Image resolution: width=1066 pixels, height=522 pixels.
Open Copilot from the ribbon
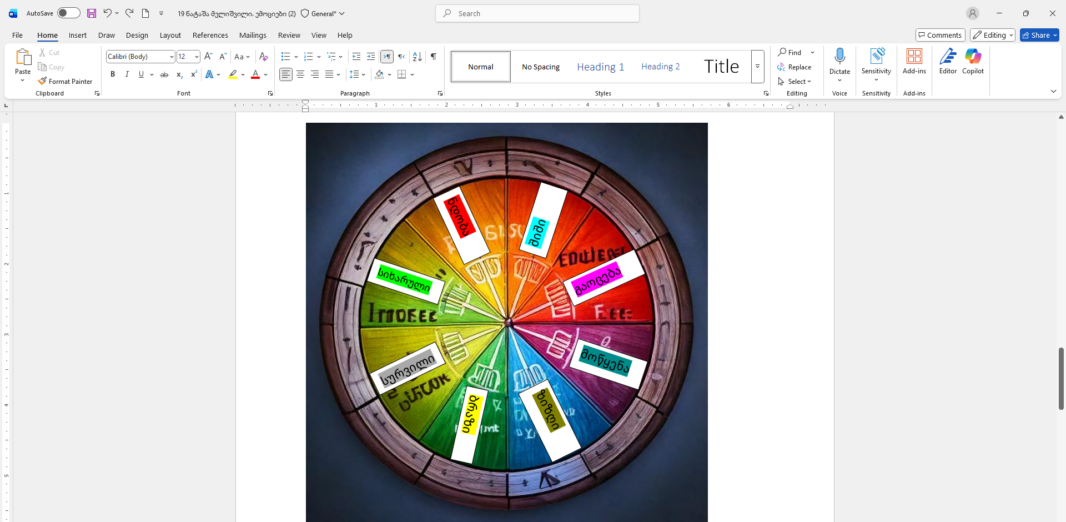coord(973,61)
